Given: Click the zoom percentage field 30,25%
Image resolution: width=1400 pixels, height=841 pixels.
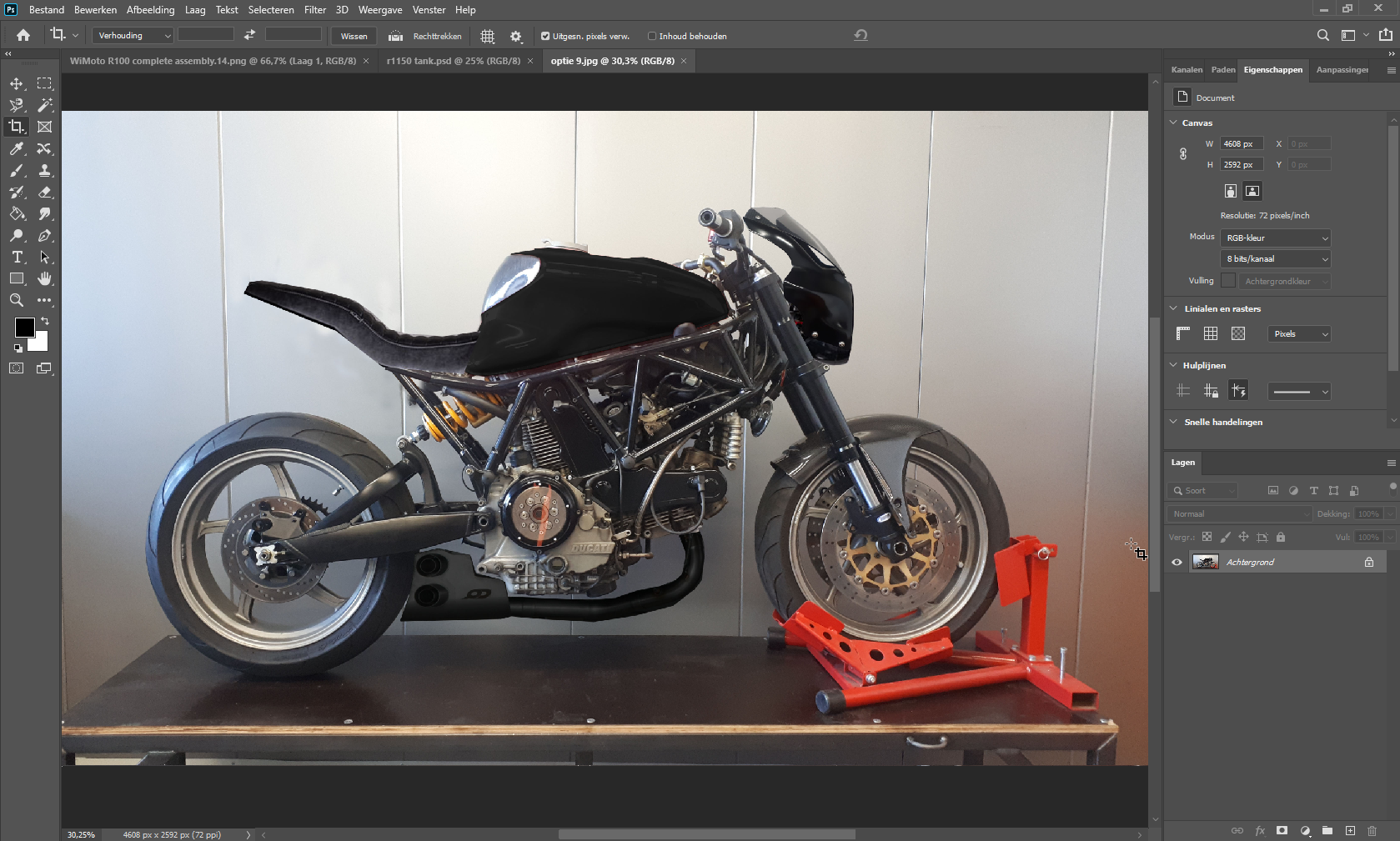Looking at the screenshot, I should point(81,834).
